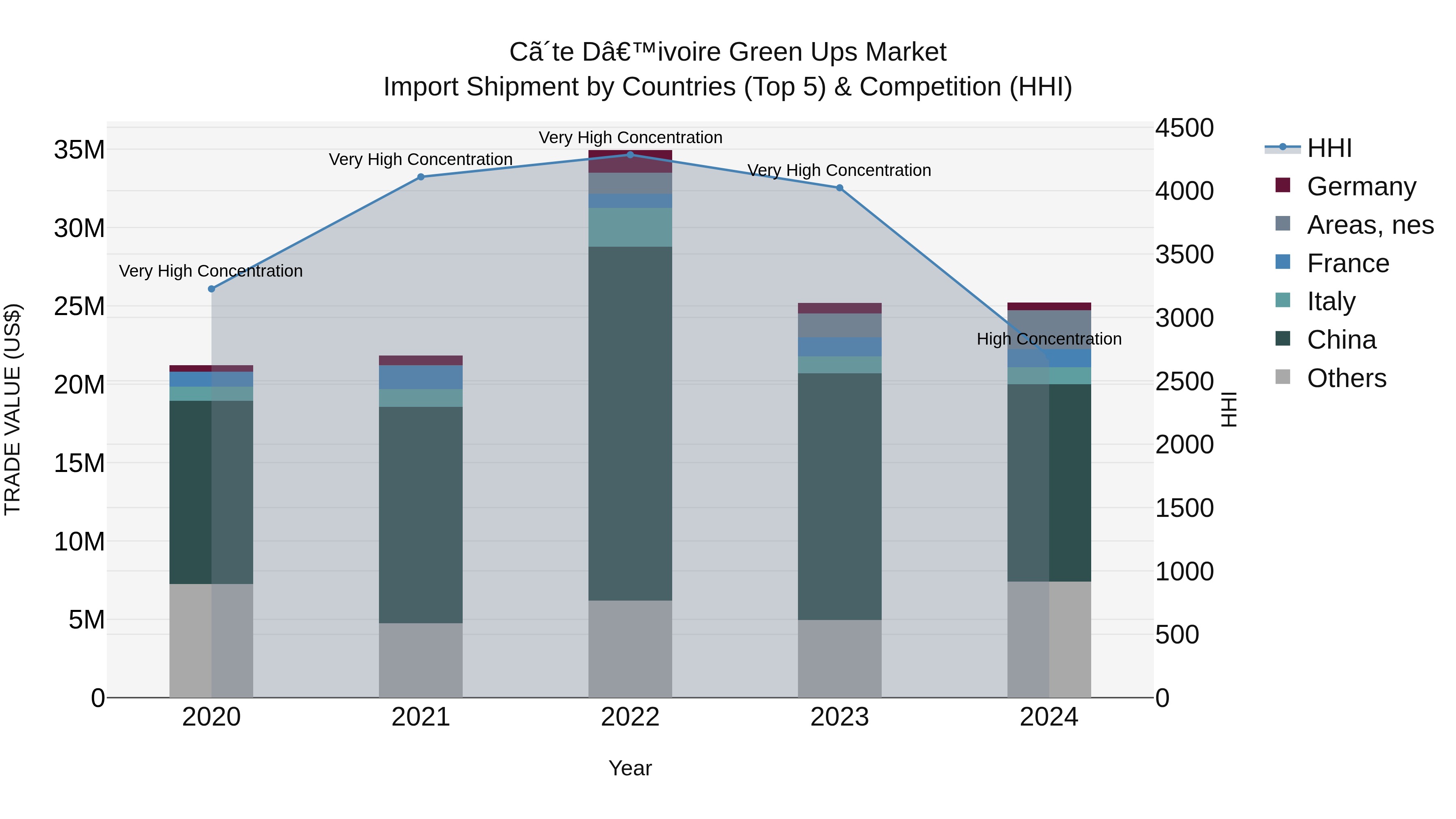Click the subtitle Import Shipment by Countries
Viewport: 1456px width, 819px height.
pyautogui.click(x=728, y=87)
